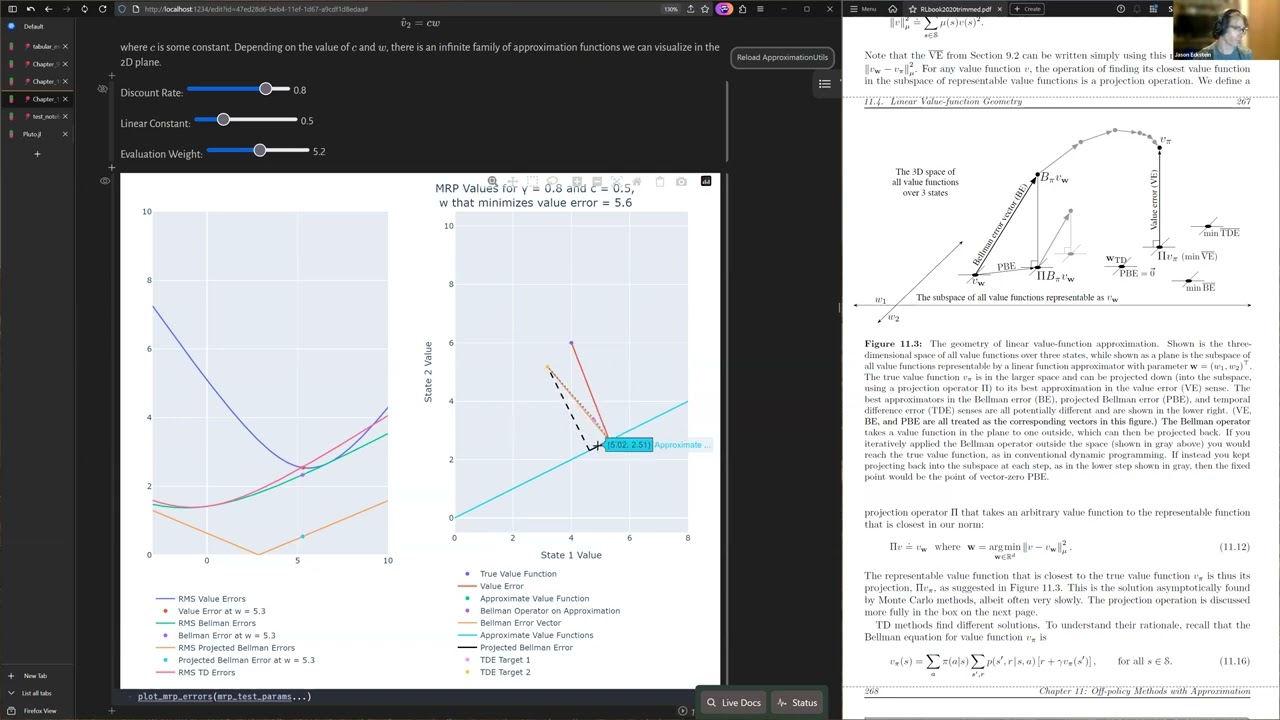Activate the box select tool on the plot
The width and height of the screenshot is (1280, 720).
[532, 181]
